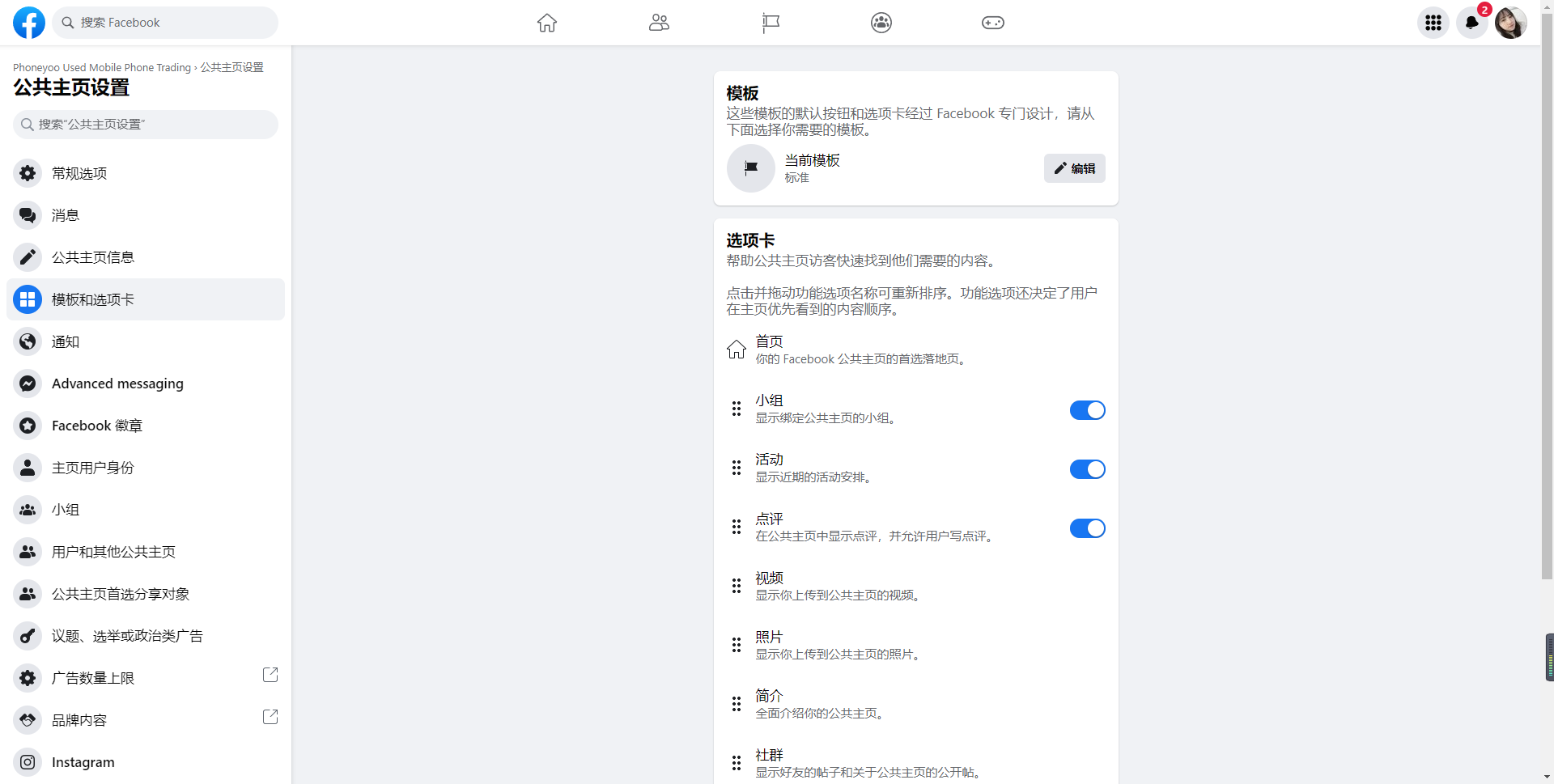Turn off the 活动 toggle

pyautogui.click(x=1087, y=469)
